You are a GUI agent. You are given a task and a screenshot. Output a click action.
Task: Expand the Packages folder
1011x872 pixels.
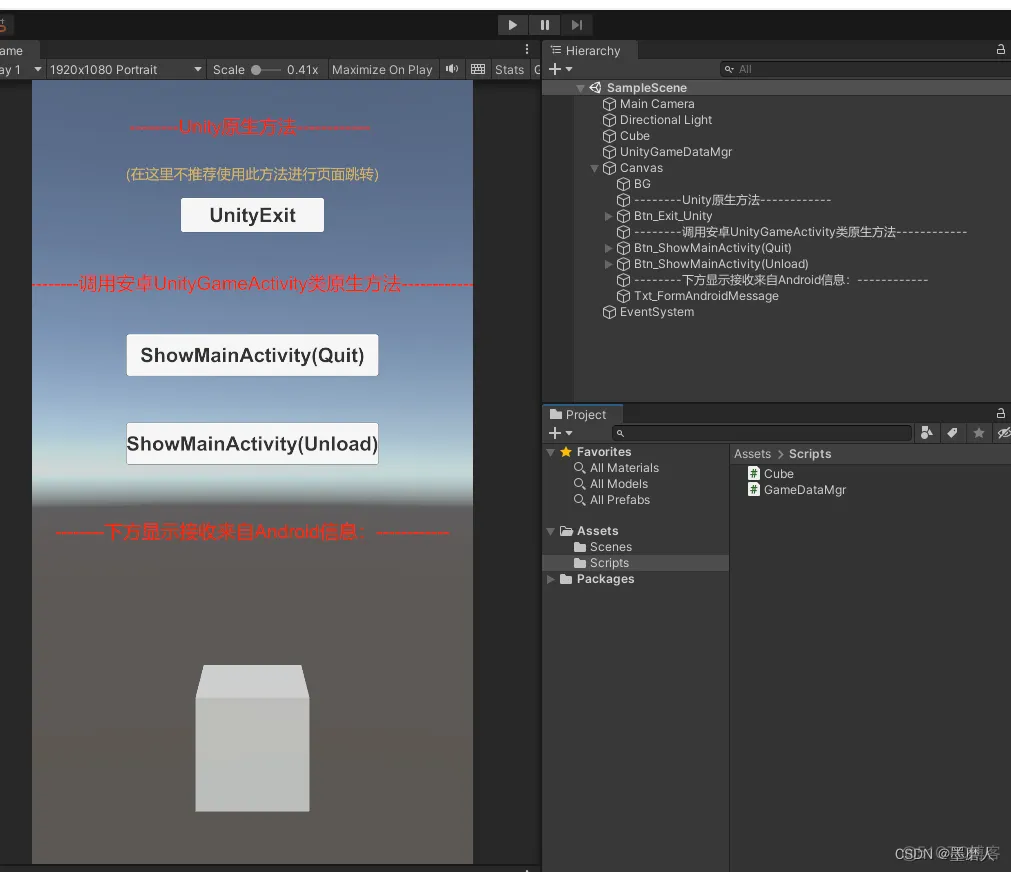click(551, 579)
